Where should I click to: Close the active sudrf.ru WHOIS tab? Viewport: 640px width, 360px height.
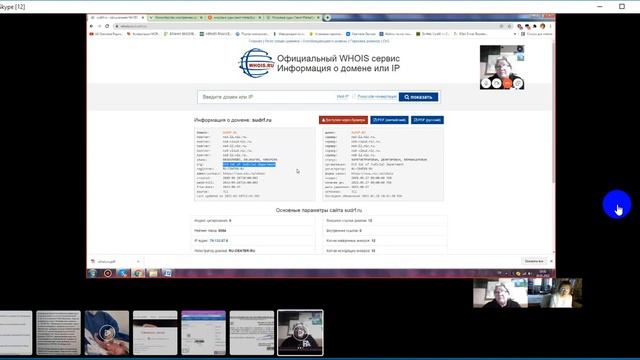point(142,18)
